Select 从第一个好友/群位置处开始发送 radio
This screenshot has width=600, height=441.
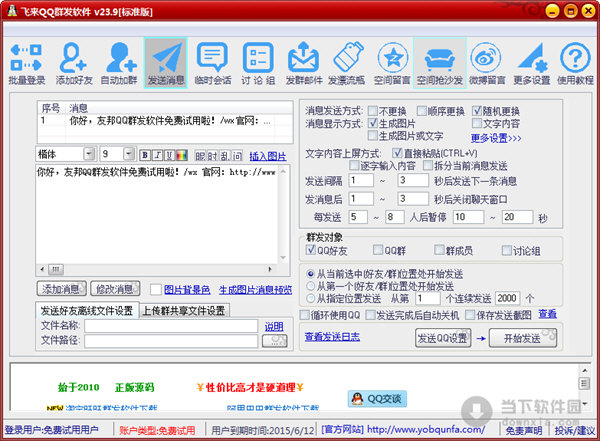tap(311, 286)
